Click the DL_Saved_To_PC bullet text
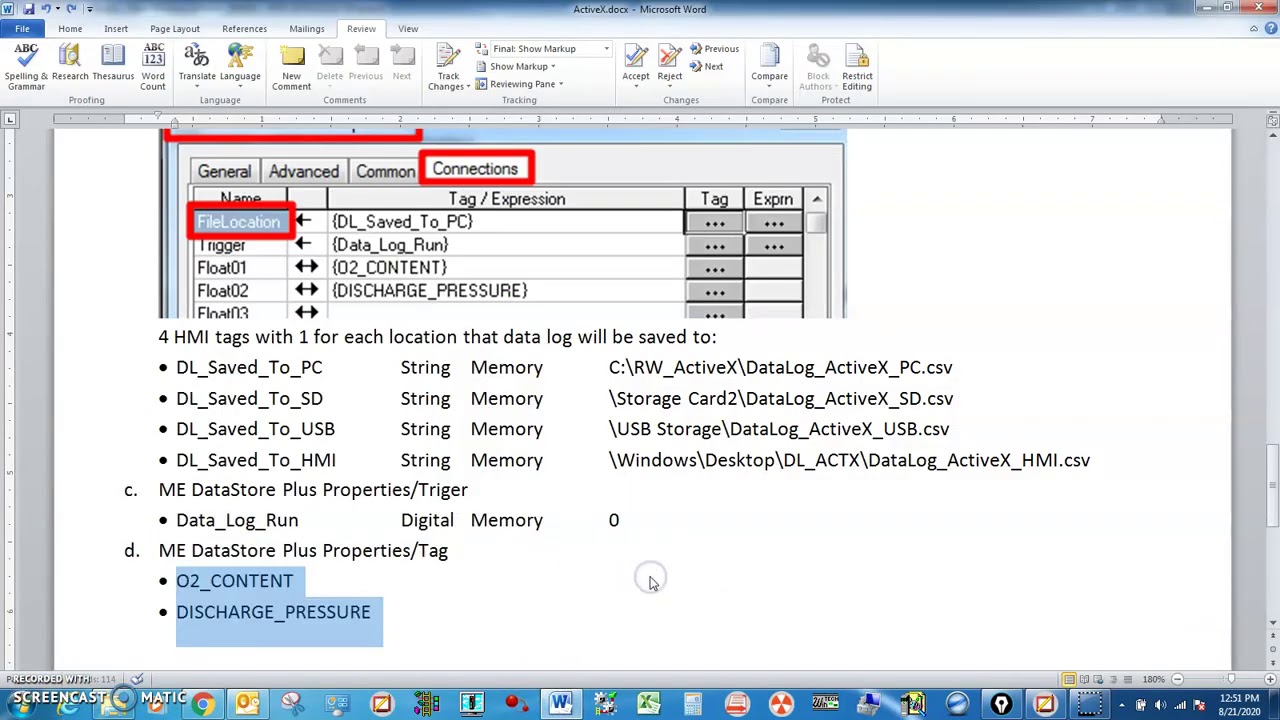The image size is (1280, 720). click(249, 368)
